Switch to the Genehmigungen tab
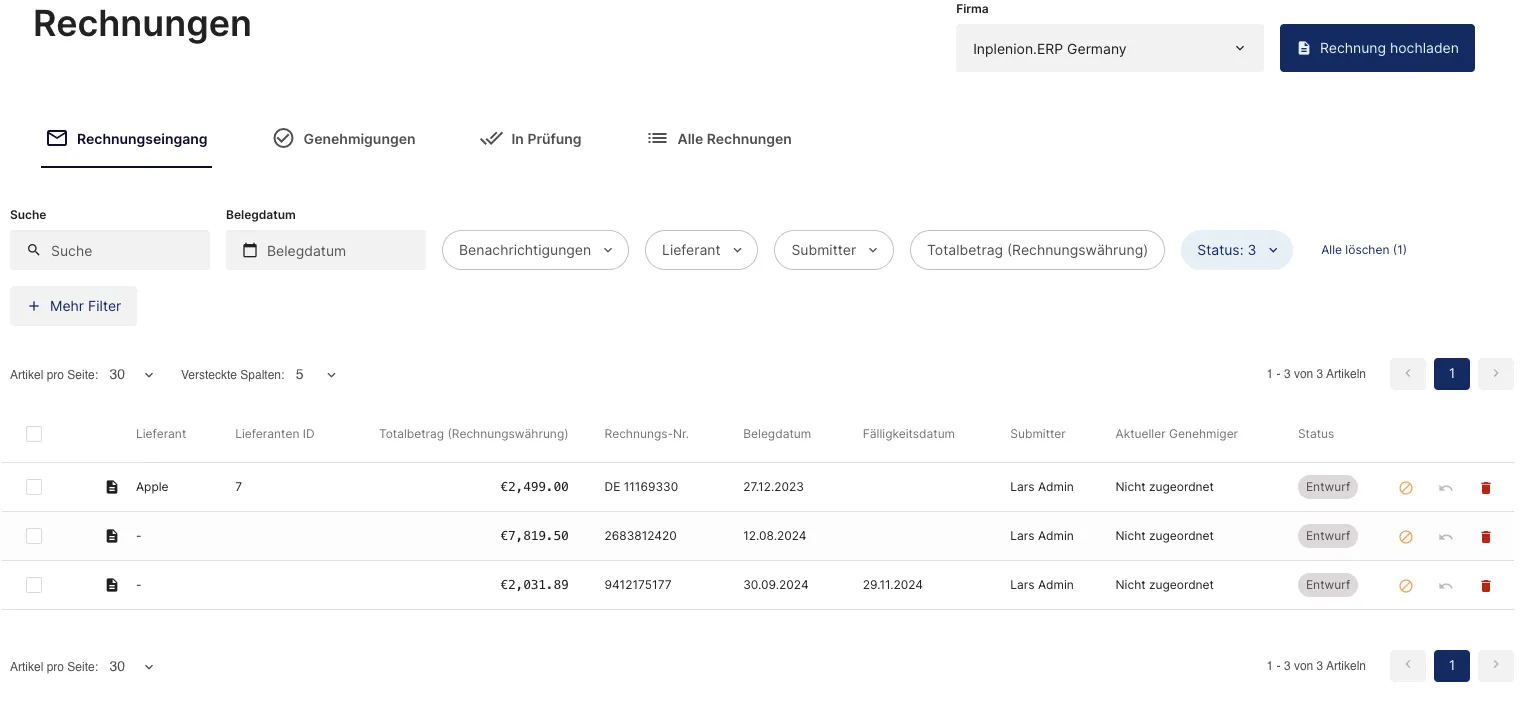This screenshot has height=721, width=1525. 344,139
